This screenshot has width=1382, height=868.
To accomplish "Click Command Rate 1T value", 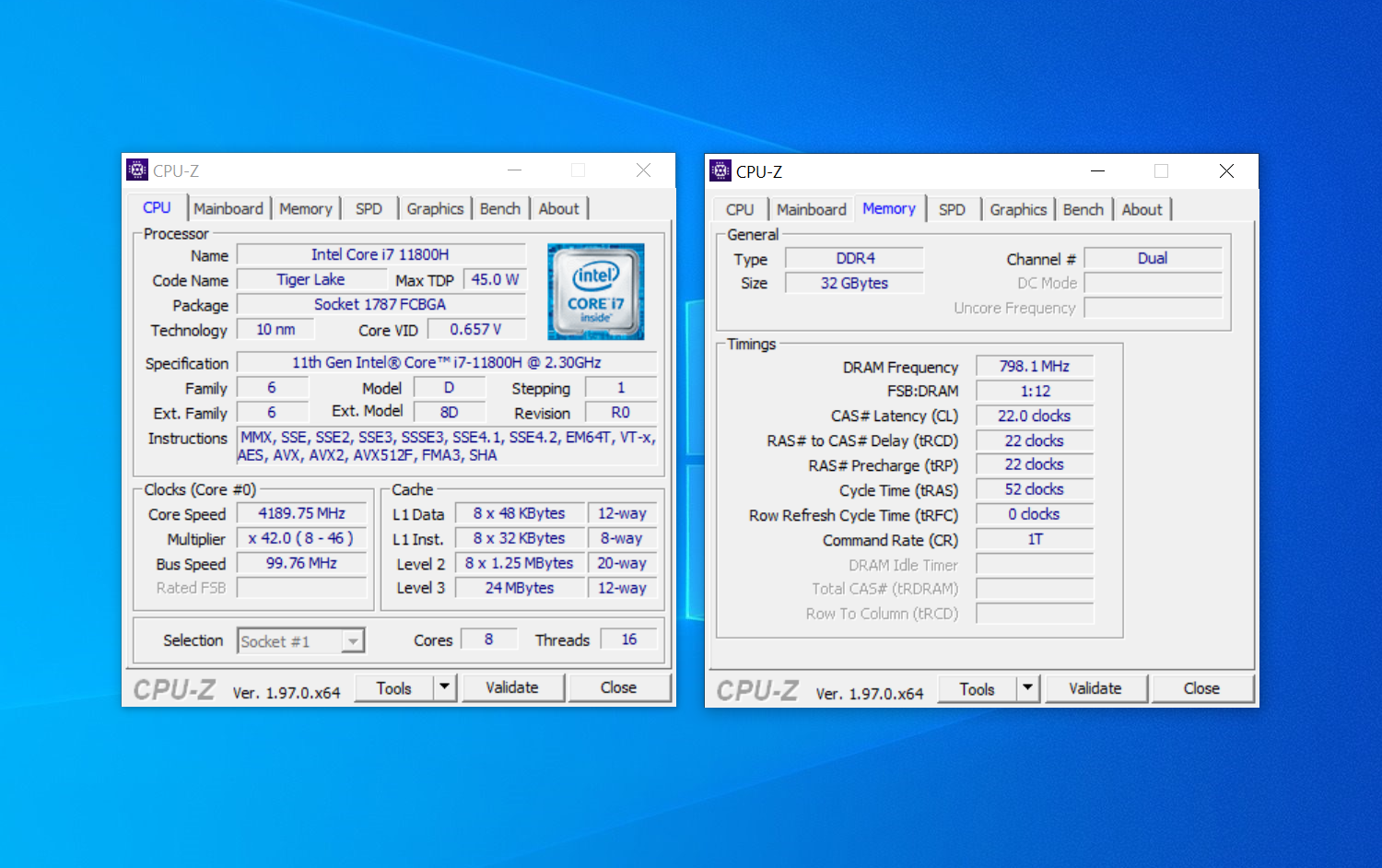I will [1035, 539].
